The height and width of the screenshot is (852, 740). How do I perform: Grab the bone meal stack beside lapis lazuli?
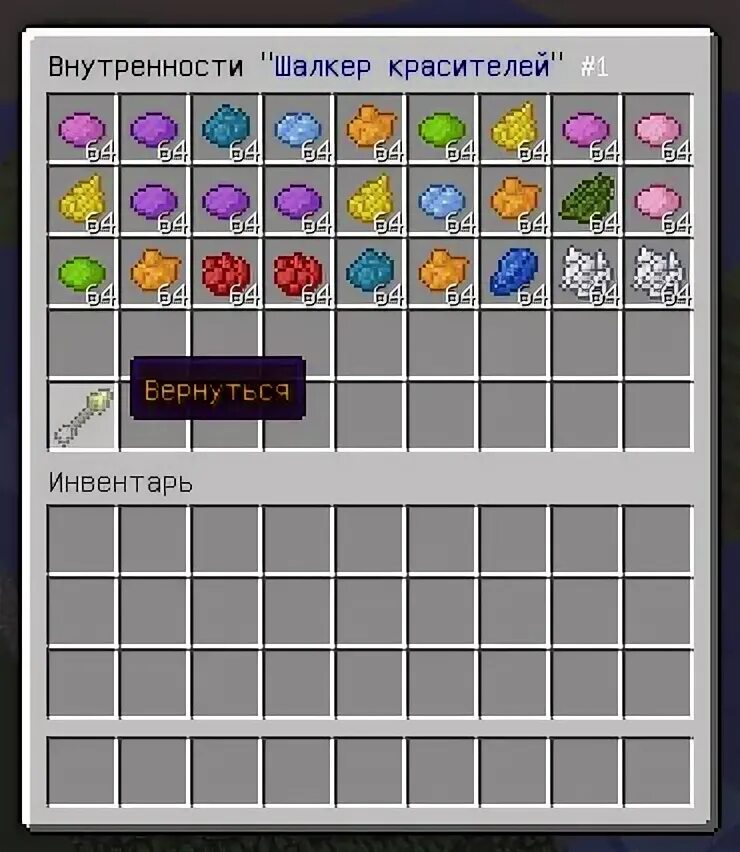(587, 273)
